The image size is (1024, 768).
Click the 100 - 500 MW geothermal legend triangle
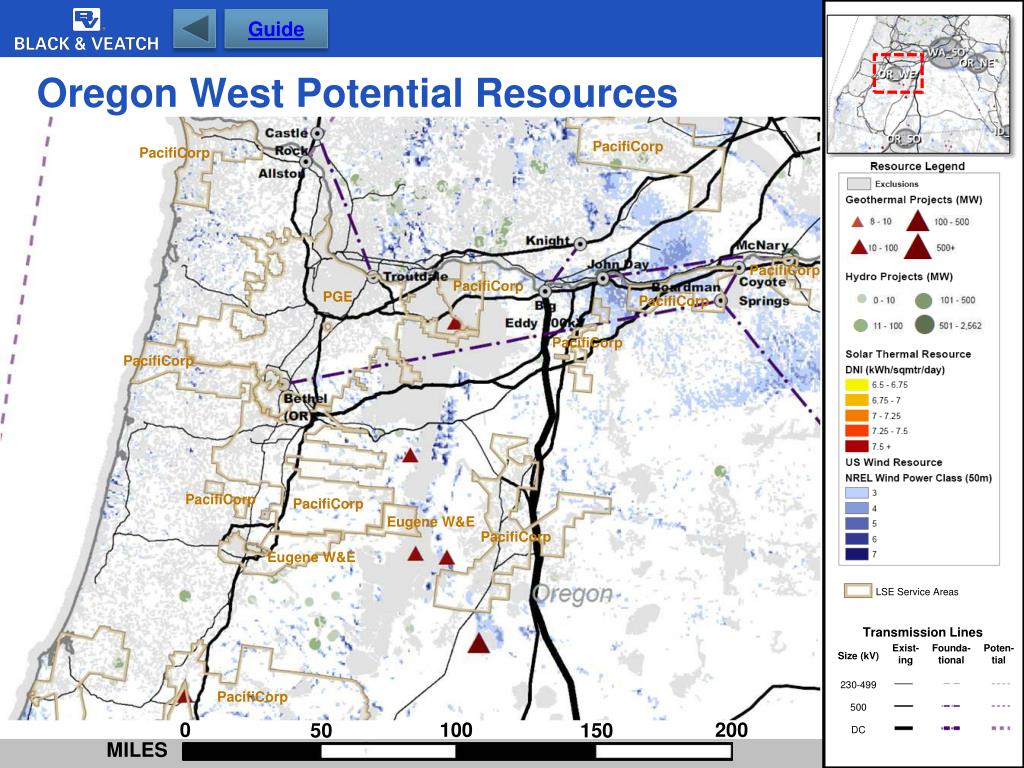(918, 221)
